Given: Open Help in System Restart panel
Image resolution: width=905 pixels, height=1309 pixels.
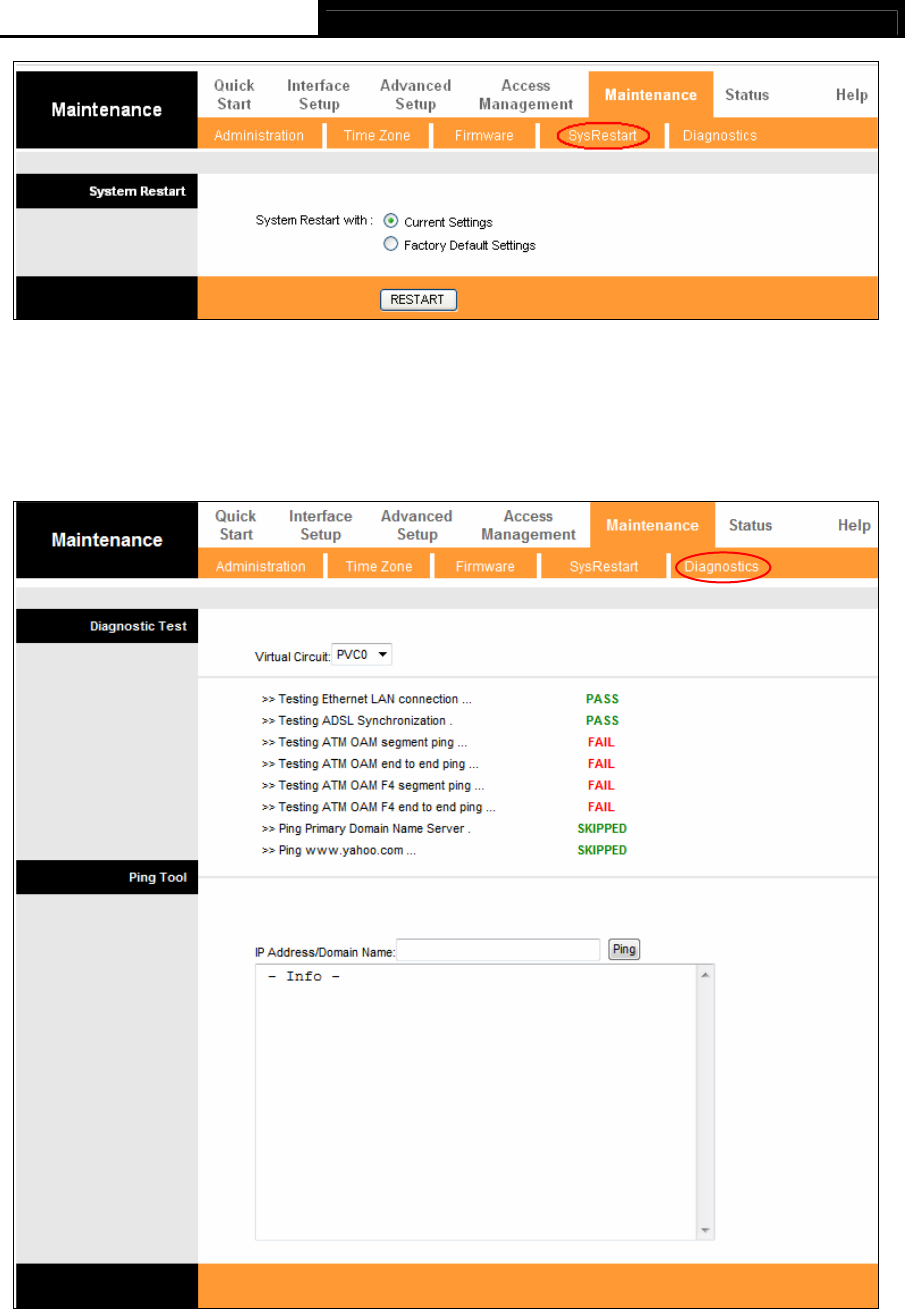Looking at the screenshot, I should click(x=852, y=95).
